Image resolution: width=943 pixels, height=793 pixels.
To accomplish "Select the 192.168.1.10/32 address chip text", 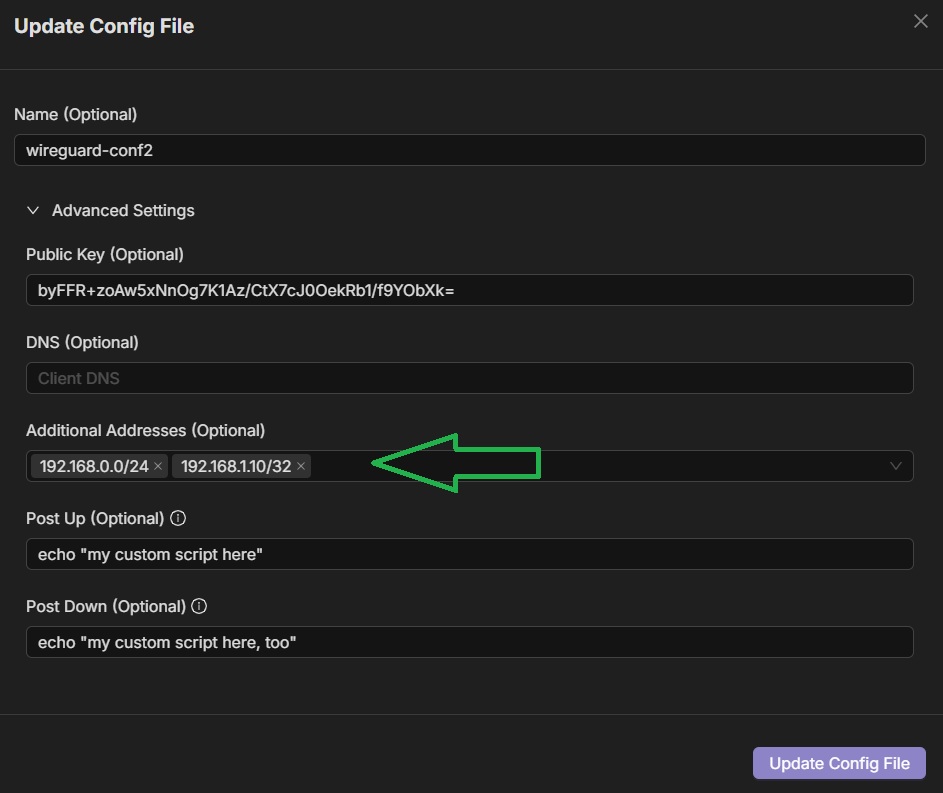I will (x=236, y=466).
